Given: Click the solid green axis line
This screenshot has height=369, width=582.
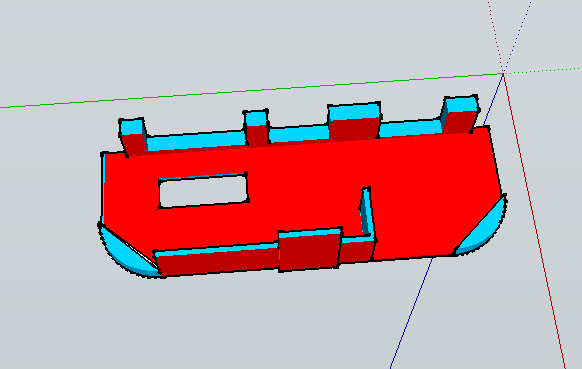Looking at the screenshot, I should (252, 90).
